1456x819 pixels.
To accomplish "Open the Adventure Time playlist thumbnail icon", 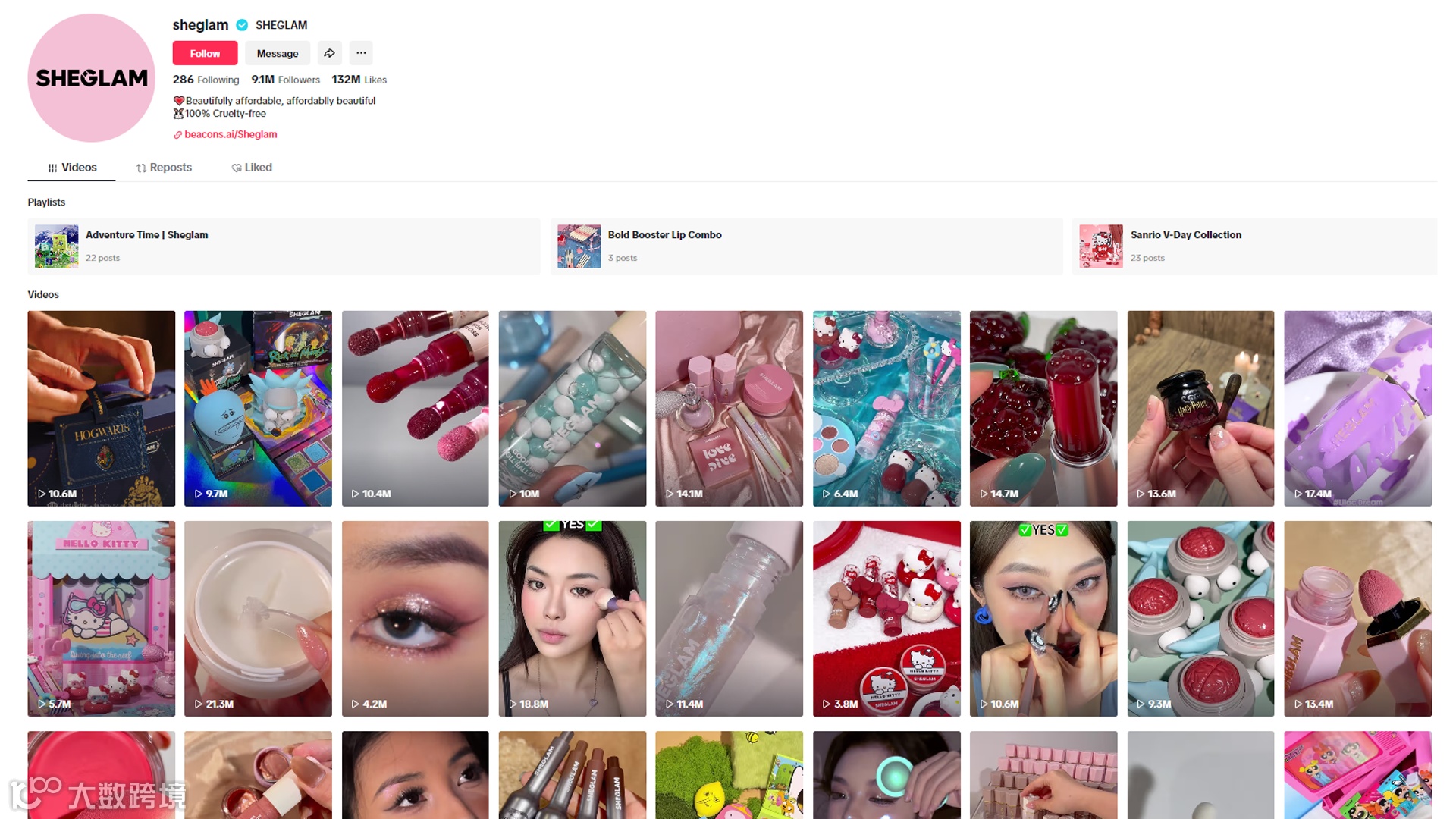I will [57, 246].
